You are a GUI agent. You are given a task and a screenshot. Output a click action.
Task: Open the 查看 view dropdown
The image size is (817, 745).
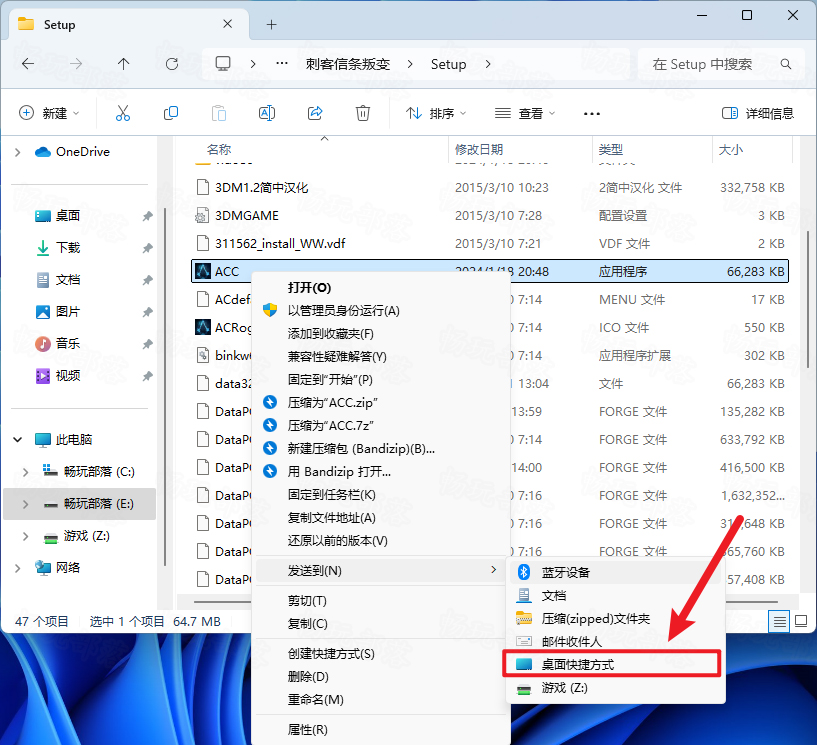click(x=525, y=113)
